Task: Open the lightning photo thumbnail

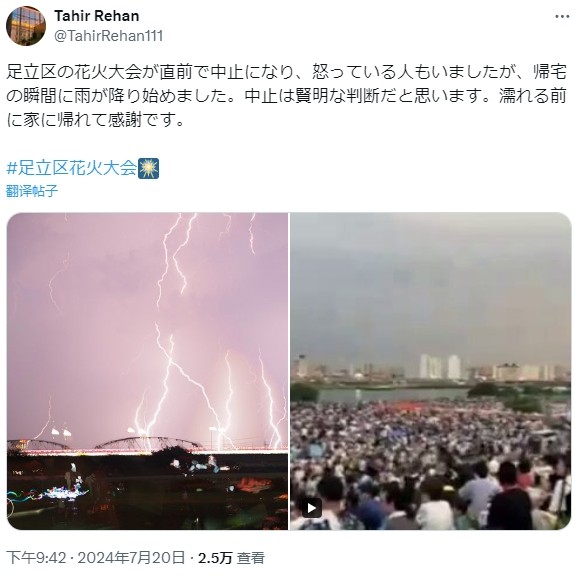Action: tap(147, 371)
